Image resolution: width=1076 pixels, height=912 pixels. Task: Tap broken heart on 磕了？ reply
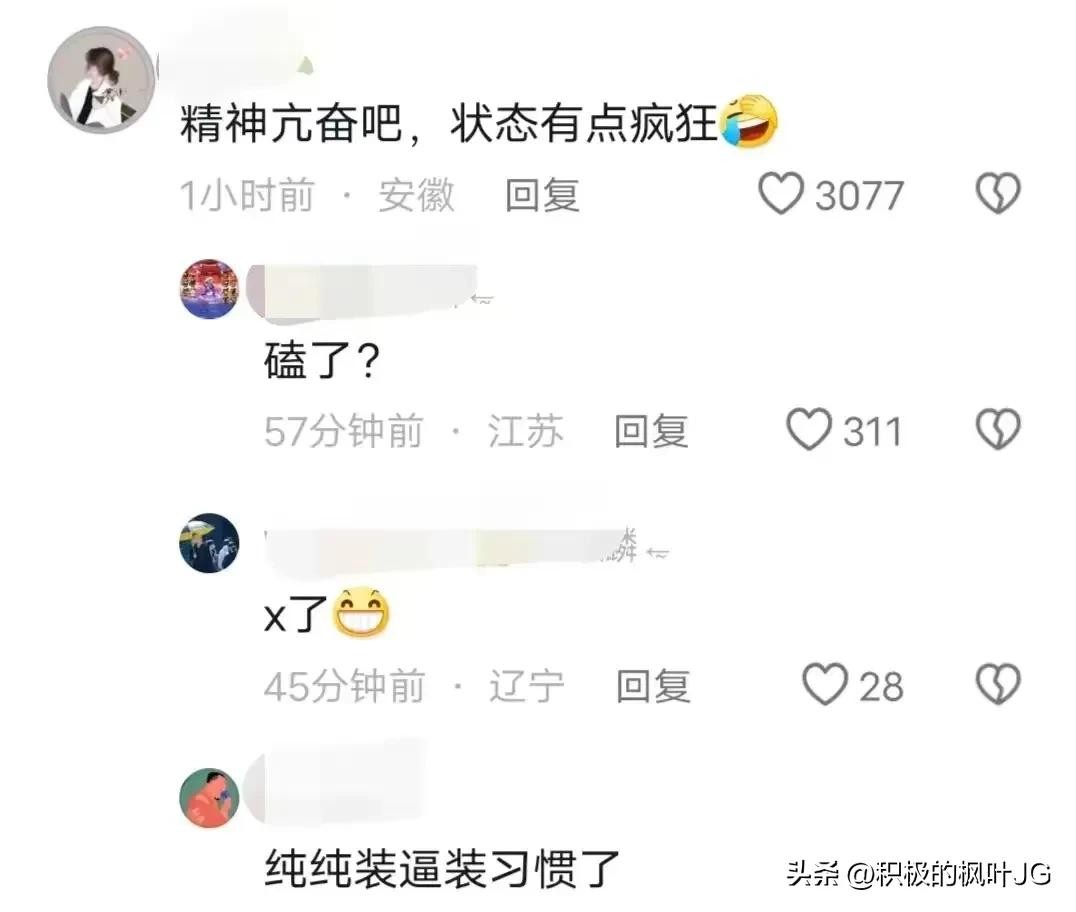[998, 430]
